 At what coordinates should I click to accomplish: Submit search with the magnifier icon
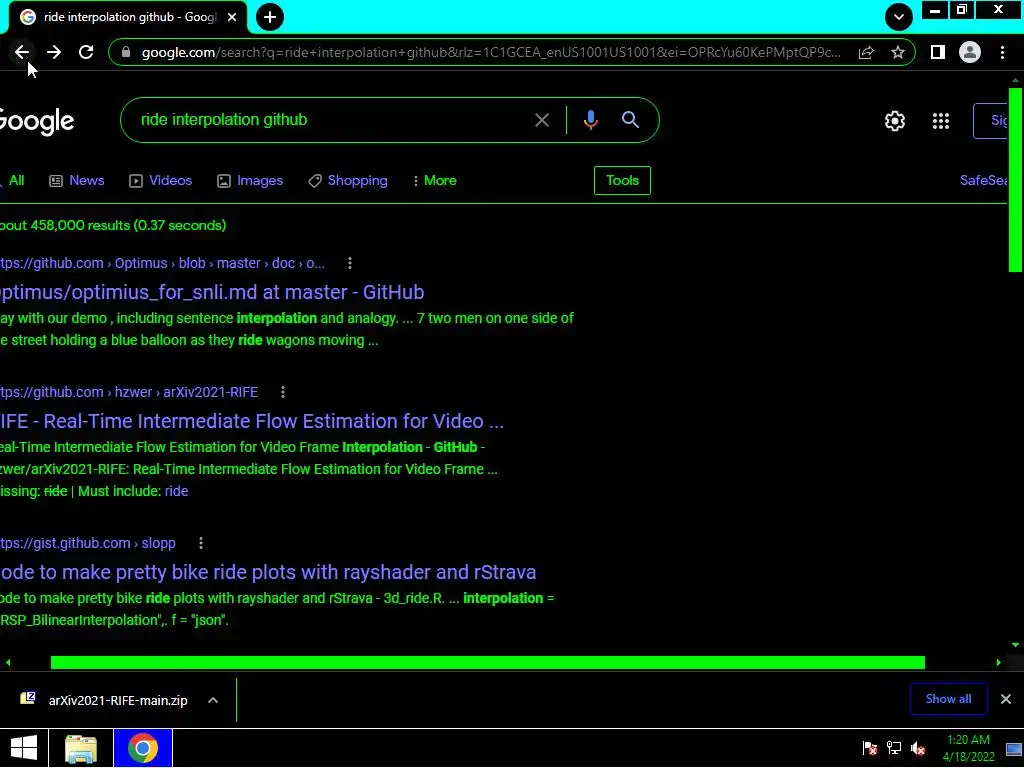coord(630,120)
